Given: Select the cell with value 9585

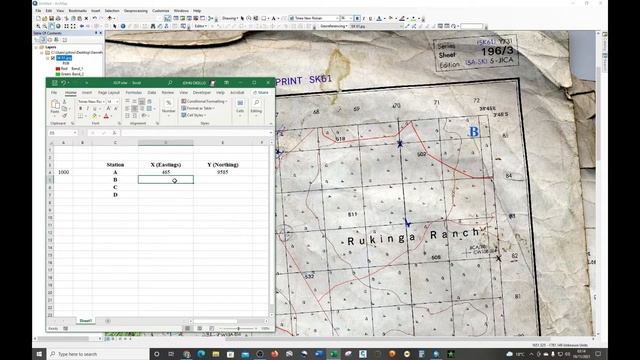Looking at the screenshot, I should click(x=222, y=172).
